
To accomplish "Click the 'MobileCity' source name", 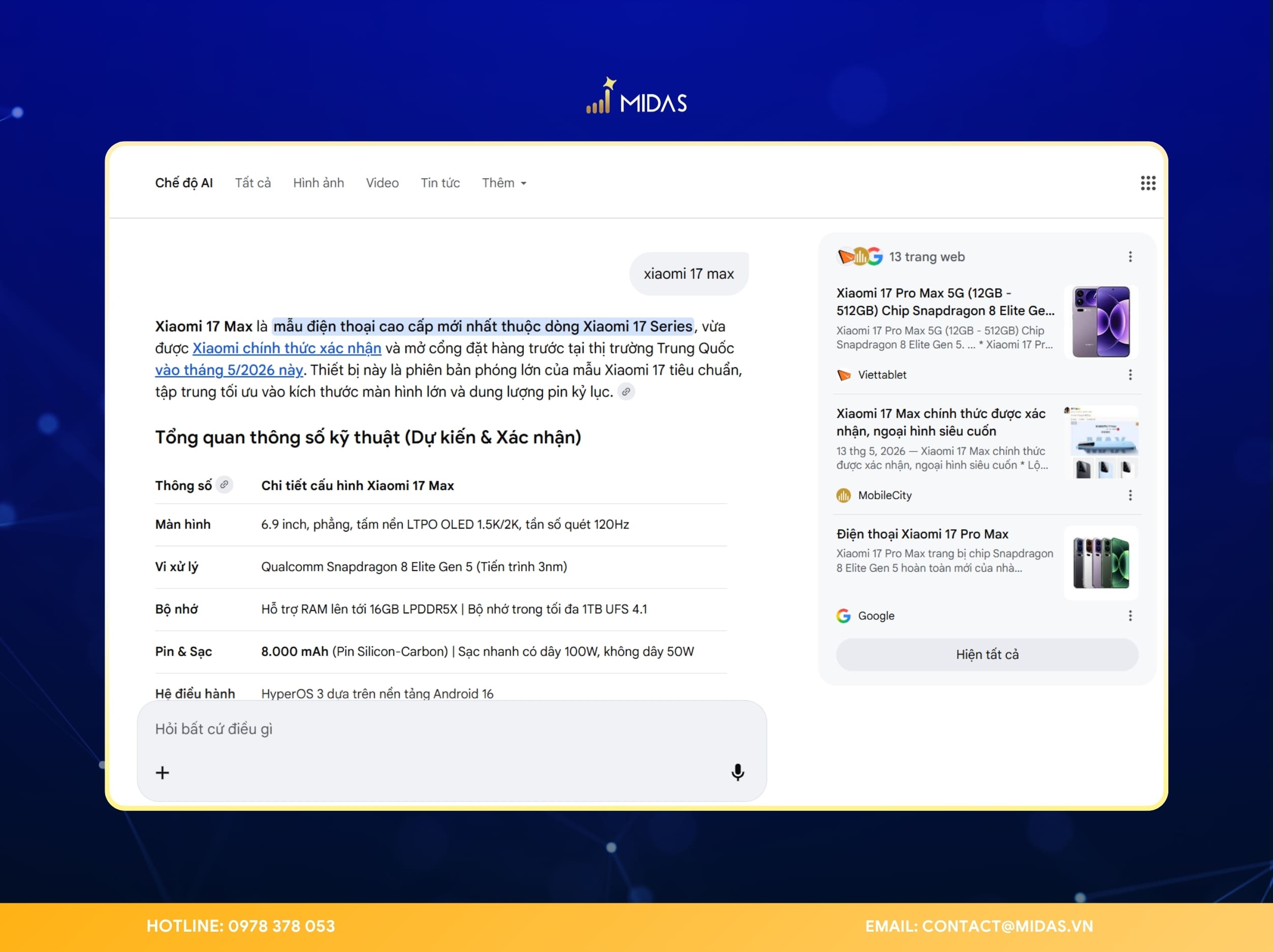I will coord(885,495).
